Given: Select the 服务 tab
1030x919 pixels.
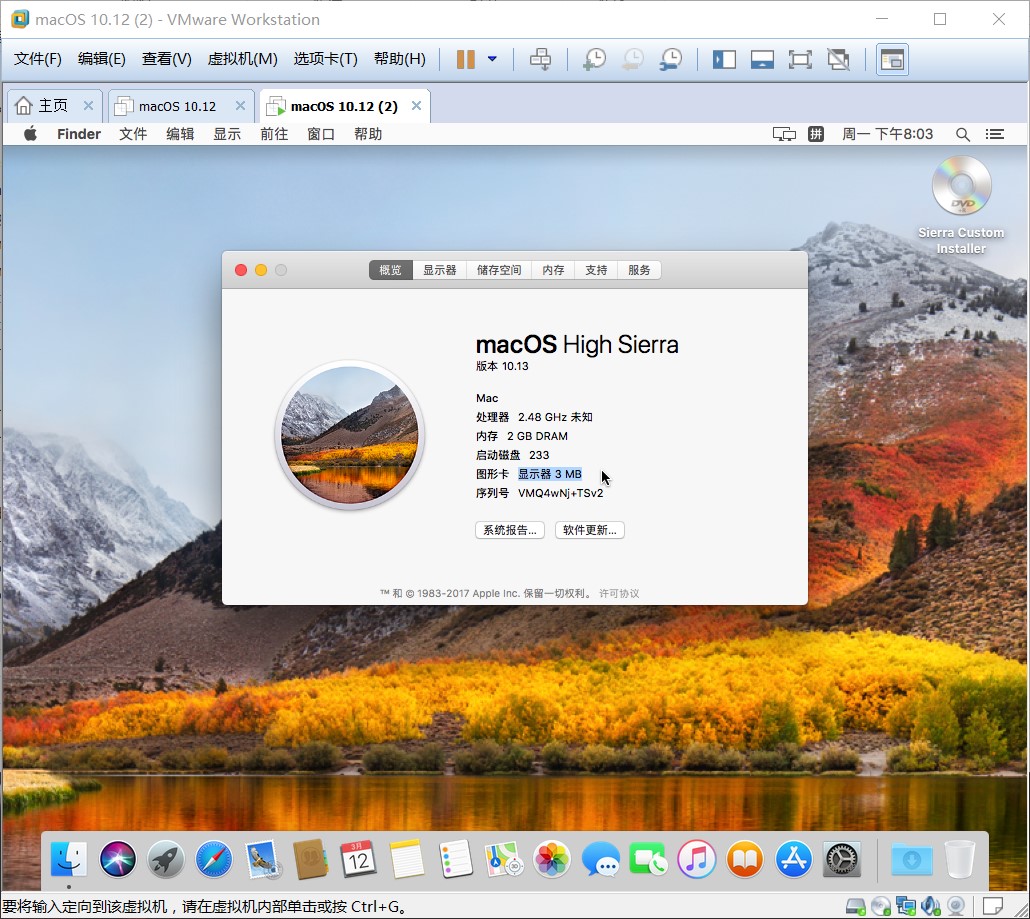Looking at the screenshot, I should tap(639, 270).
